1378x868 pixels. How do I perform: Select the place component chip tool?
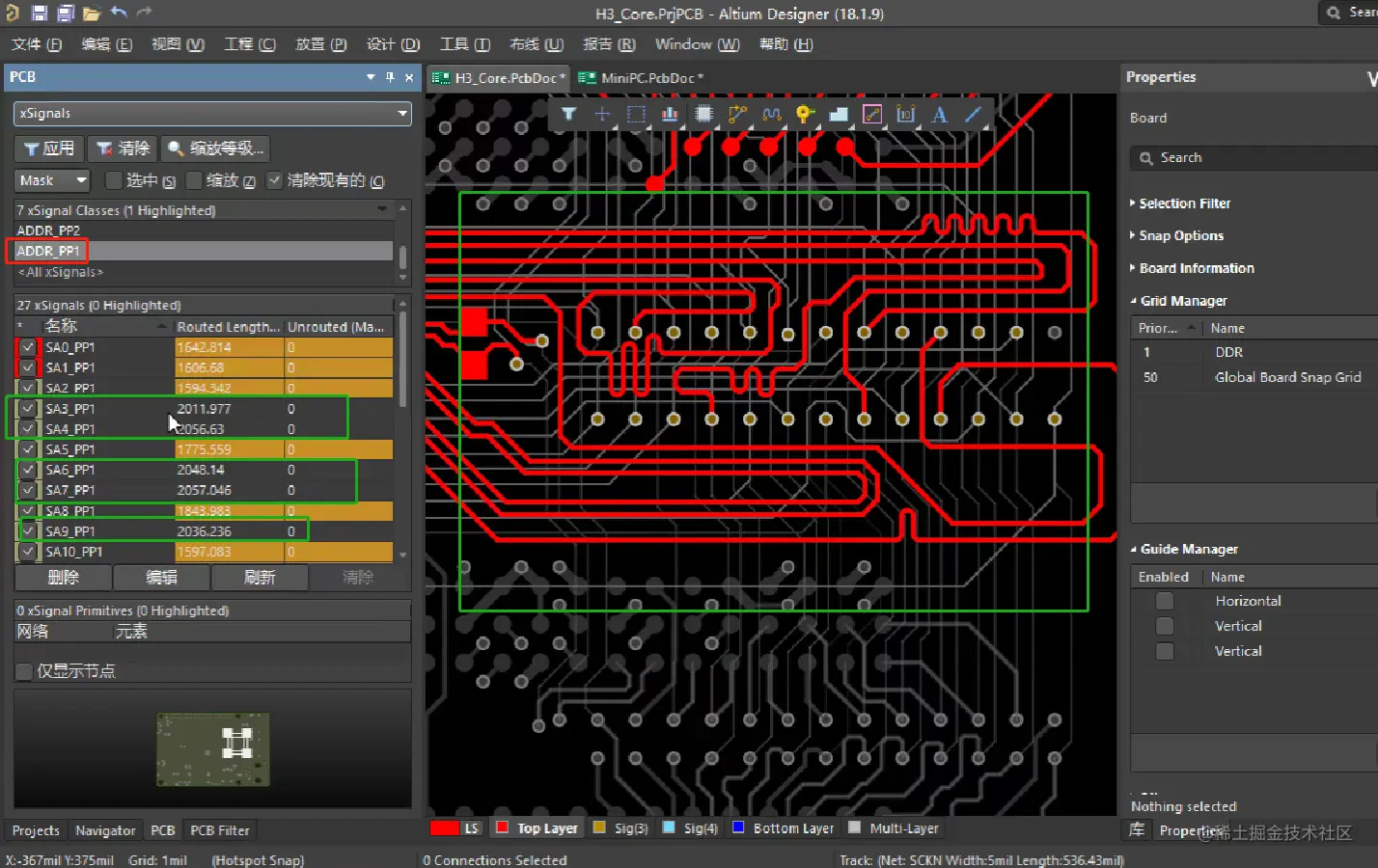(x=704, y=115)
